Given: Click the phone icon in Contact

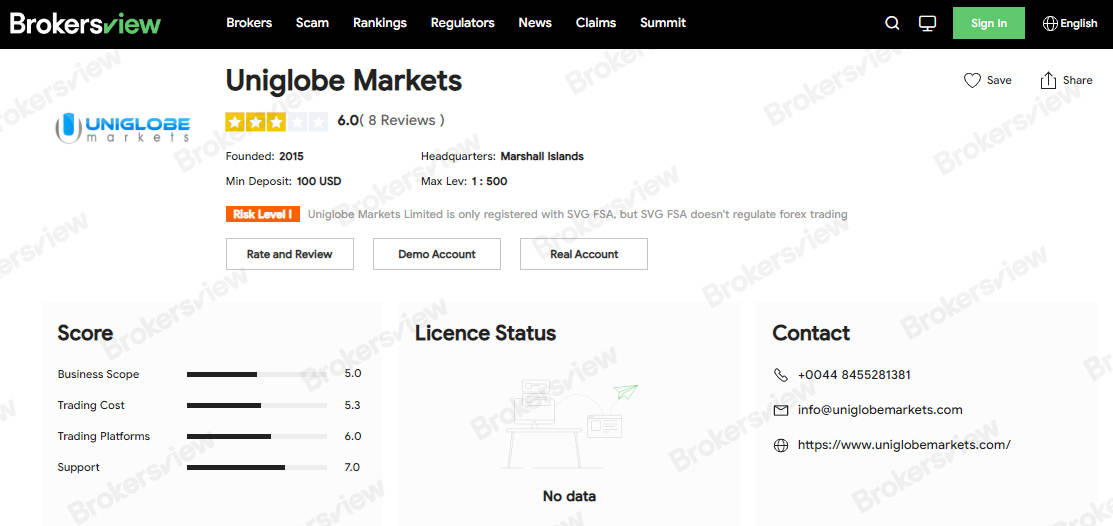Looking at the screenshot, I should tap(781, 375).
